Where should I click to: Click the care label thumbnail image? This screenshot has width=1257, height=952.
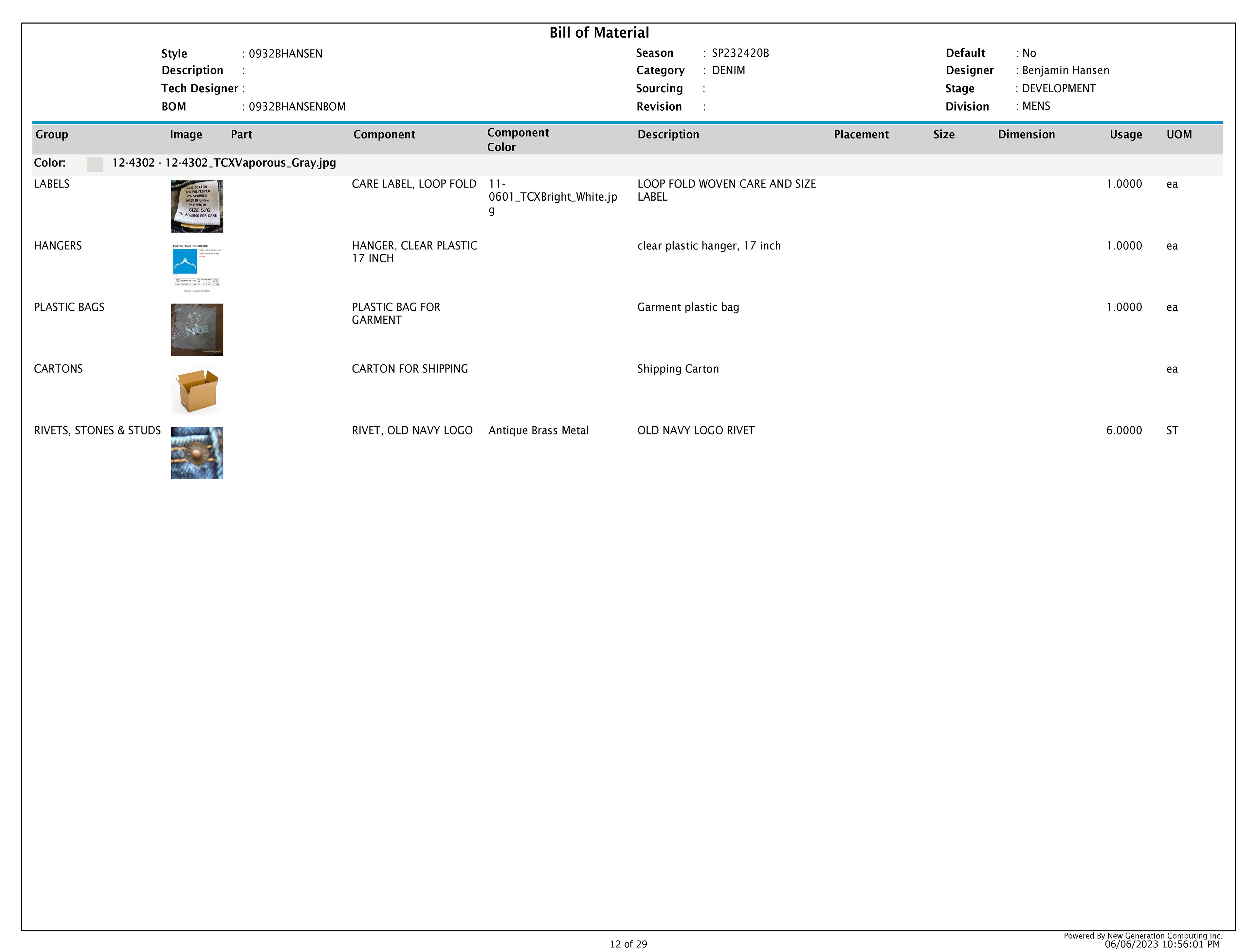click(x=197, y=206)
